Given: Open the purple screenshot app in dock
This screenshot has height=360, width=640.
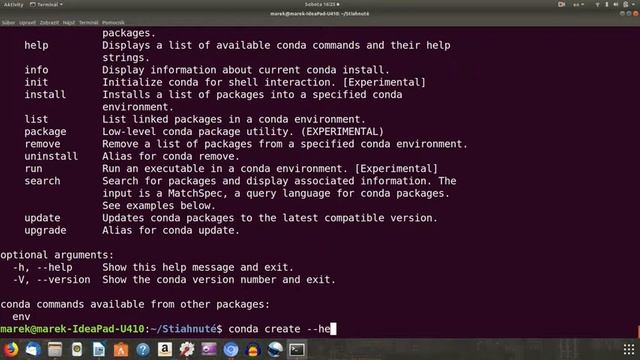Looking at the screenshot, I should tap(209, 349).
